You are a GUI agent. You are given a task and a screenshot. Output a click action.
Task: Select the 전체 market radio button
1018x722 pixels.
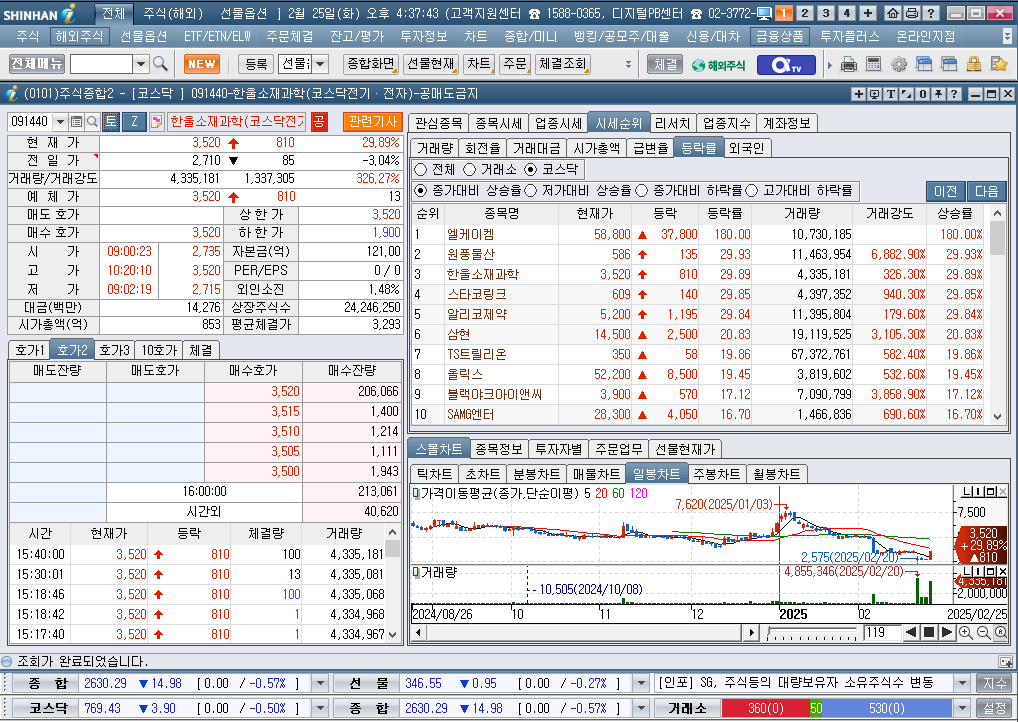(420, 169)
